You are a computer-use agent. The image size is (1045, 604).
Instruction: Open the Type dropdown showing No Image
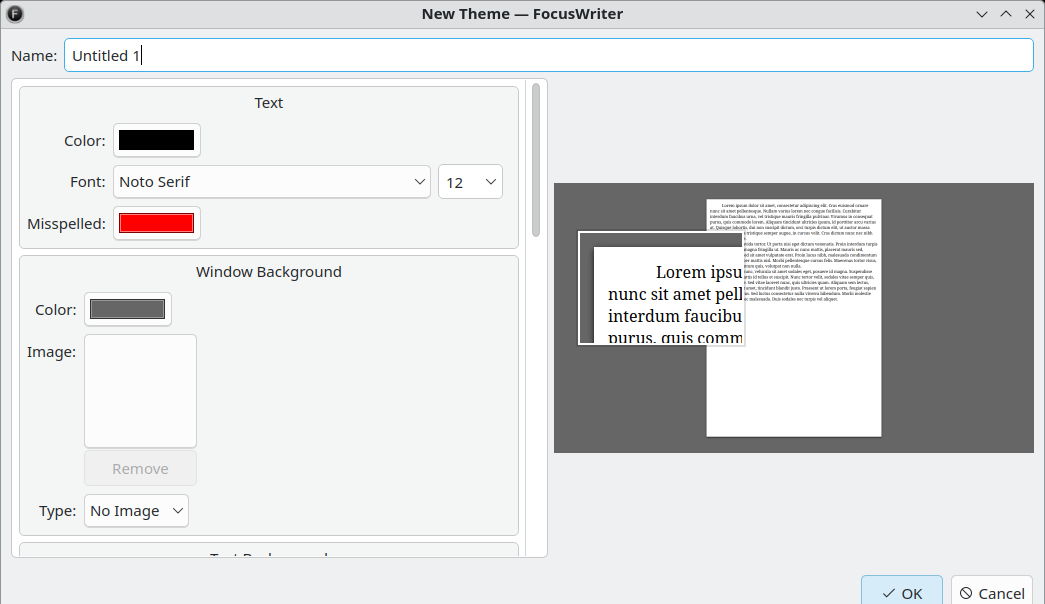(x=136, y=510)
